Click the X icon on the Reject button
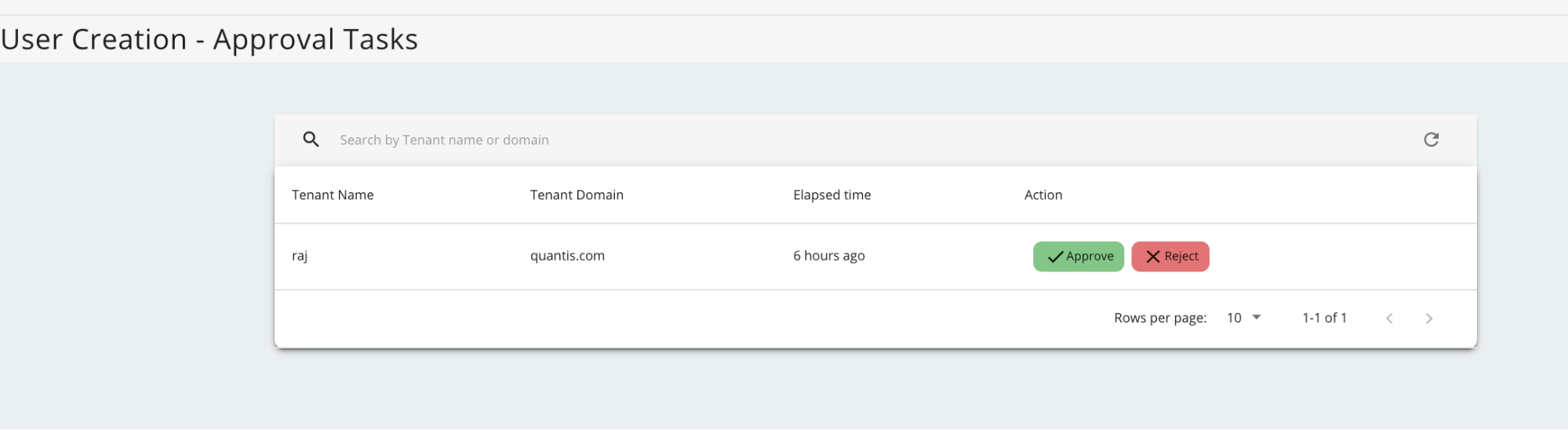The image size is (1568, 430). point(1152,257)
